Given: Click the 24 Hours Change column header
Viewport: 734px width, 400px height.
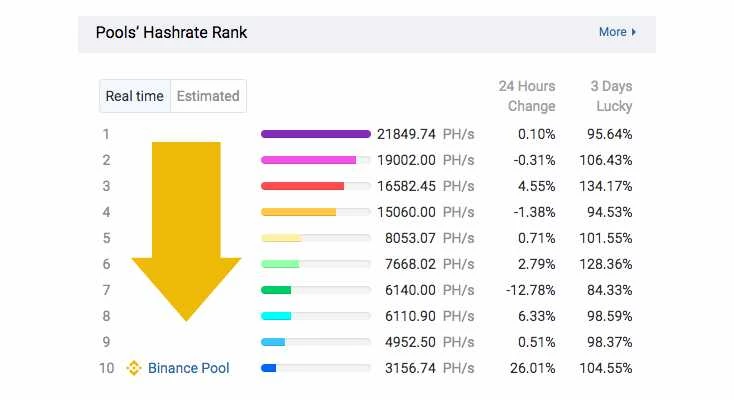Looking at the screenshot, I should tap(527, 96).
